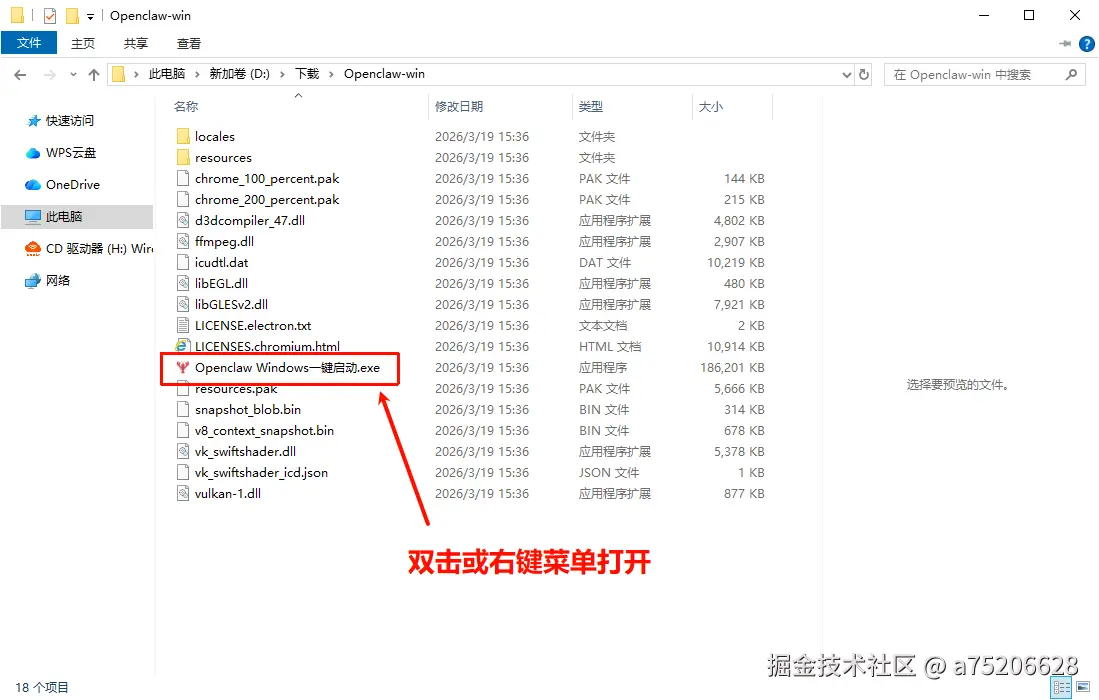Click the properties checkmark quick access icon
Screen dimensions: 1099x700
pos(49,15)
